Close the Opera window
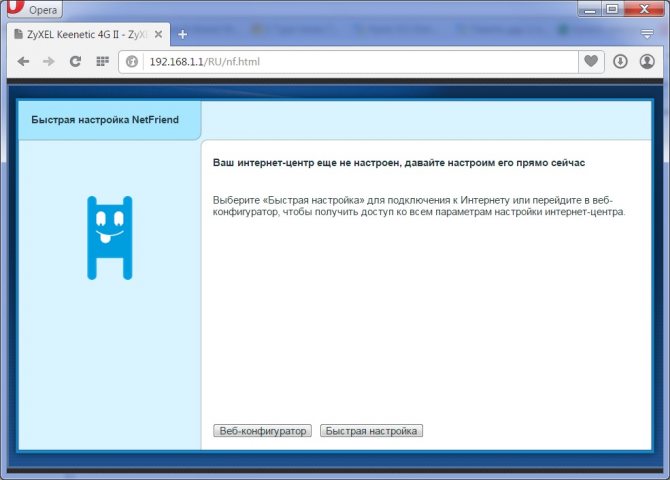The height and width of the screenshot is (480, 670). pyautogui.click(x=644, y=9)
